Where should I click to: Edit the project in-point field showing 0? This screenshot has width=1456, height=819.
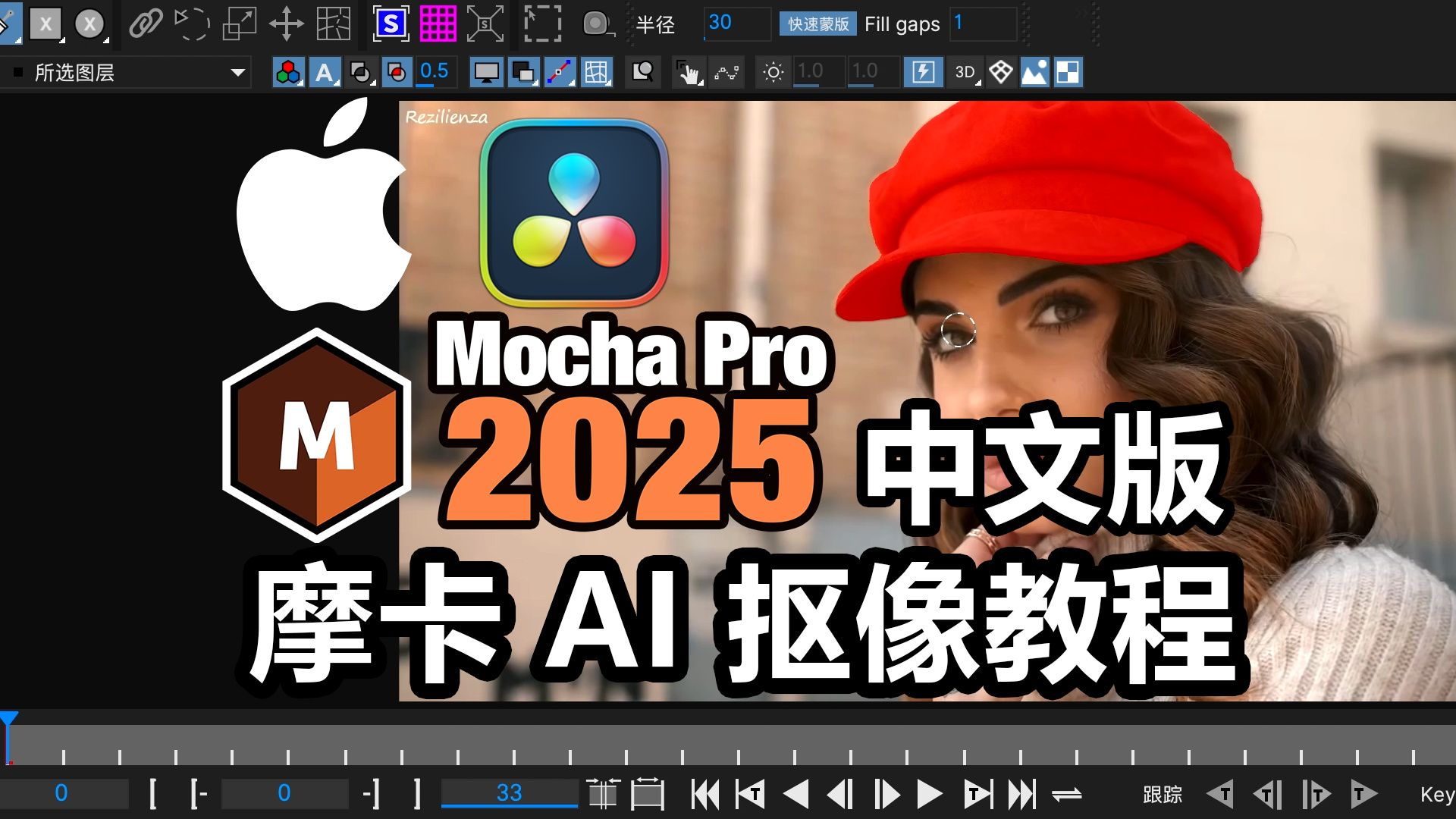62,793
